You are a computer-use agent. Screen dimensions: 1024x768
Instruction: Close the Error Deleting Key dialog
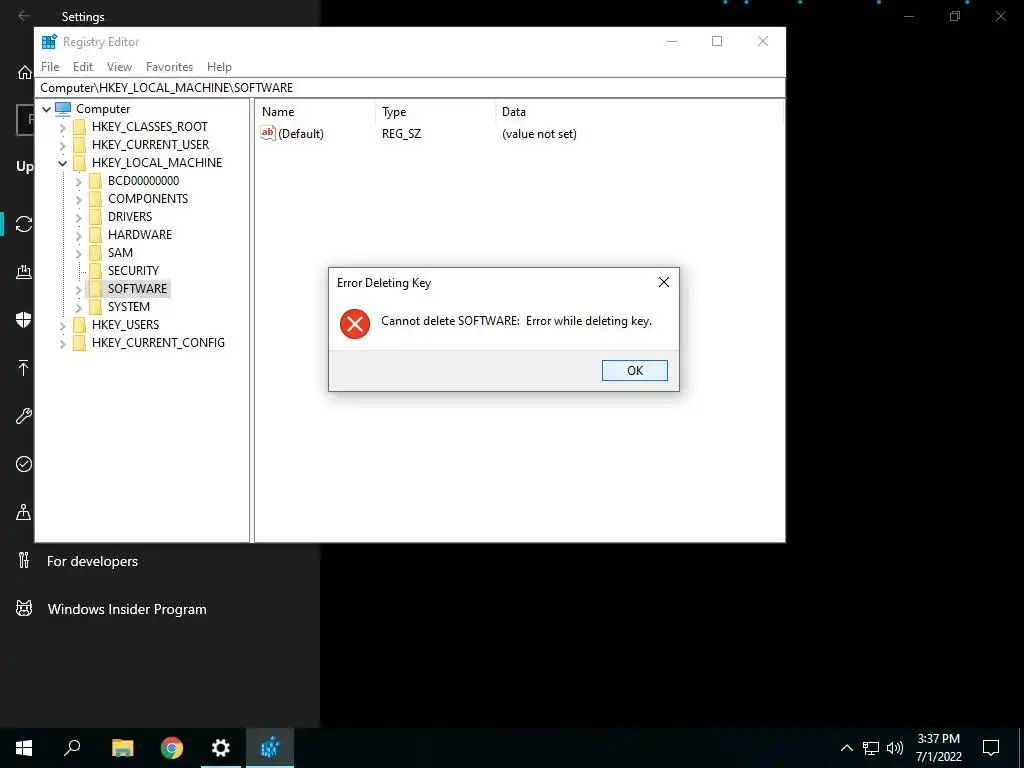(664, 282)
